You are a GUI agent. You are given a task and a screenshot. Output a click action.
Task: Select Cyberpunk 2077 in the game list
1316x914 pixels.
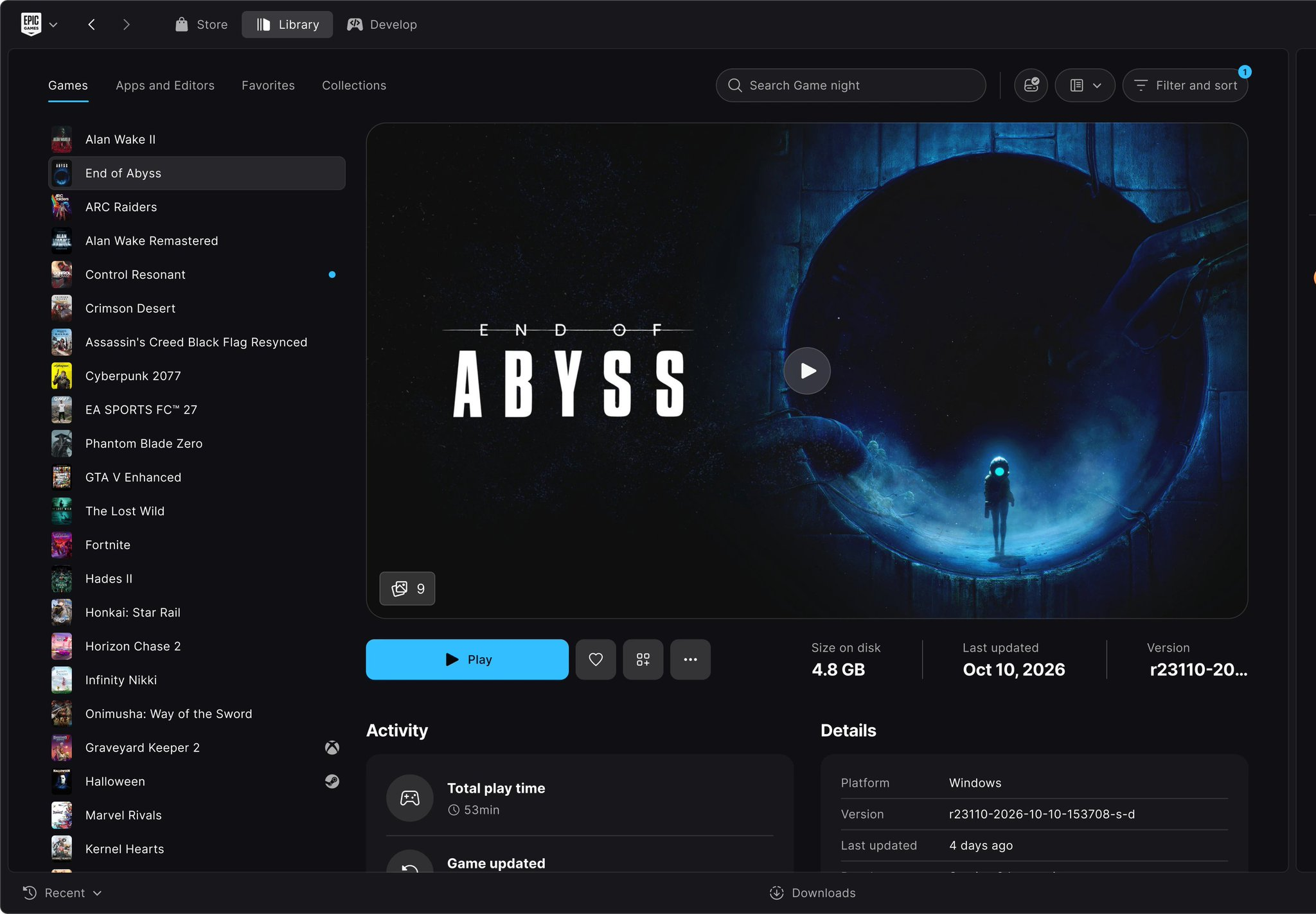(197, 376)
